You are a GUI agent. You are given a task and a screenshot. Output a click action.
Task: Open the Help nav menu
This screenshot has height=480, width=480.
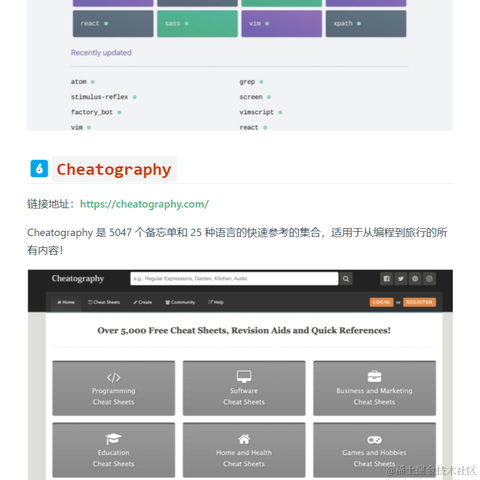(x=216, y=302)
